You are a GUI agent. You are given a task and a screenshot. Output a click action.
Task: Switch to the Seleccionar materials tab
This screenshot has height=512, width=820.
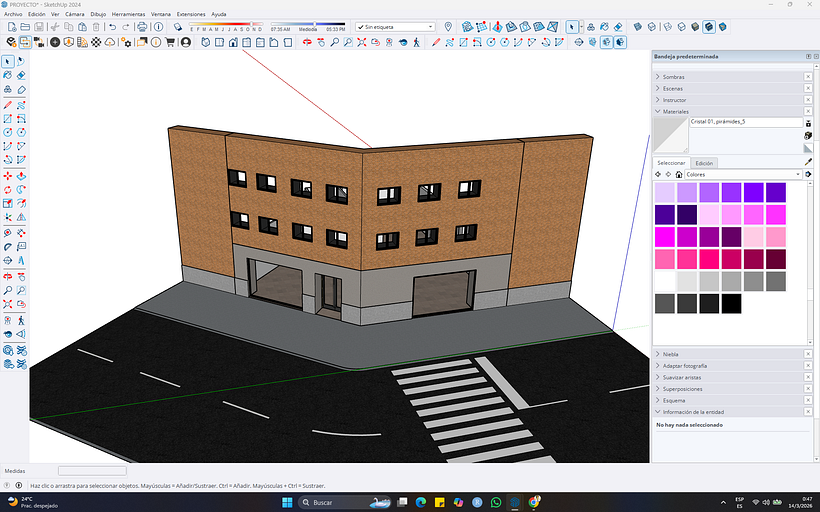pyautogui.click(x=671, y=163)
